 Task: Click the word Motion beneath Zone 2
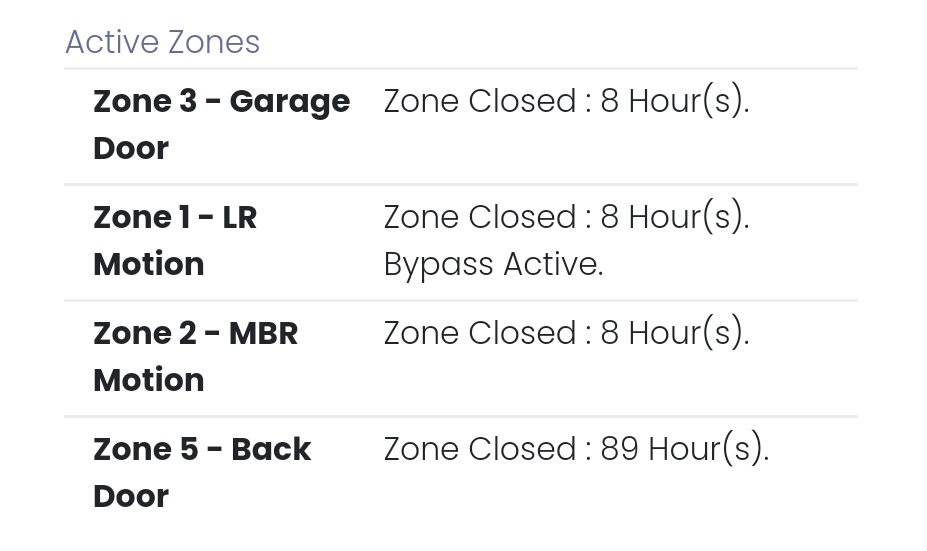[x=148, y=380]
